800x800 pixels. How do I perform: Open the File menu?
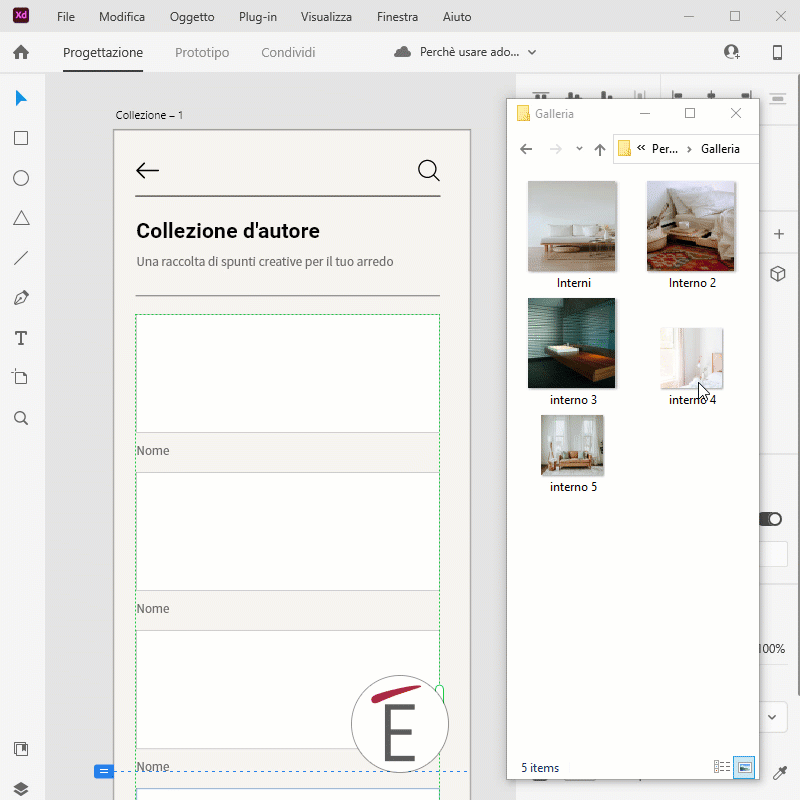click(x=66, y=17)
